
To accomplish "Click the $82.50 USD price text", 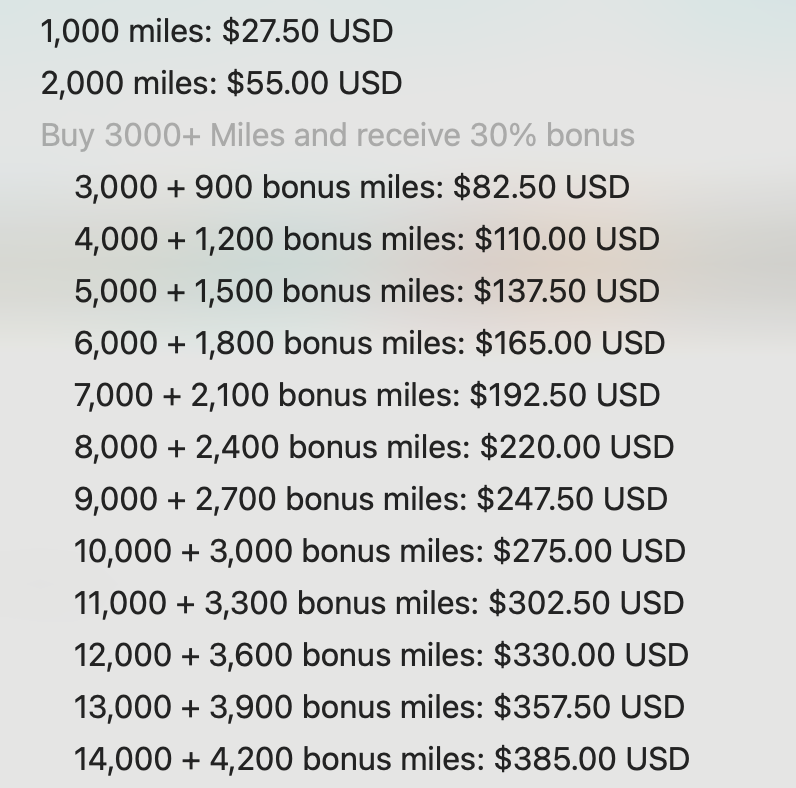I will point(542,187).
